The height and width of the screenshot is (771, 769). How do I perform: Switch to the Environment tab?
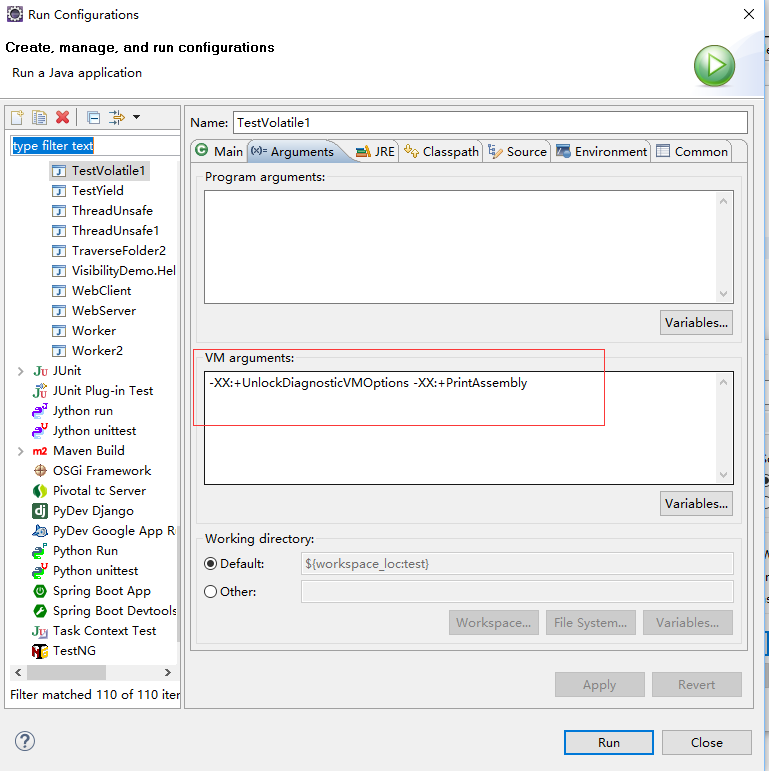point(602,151)
